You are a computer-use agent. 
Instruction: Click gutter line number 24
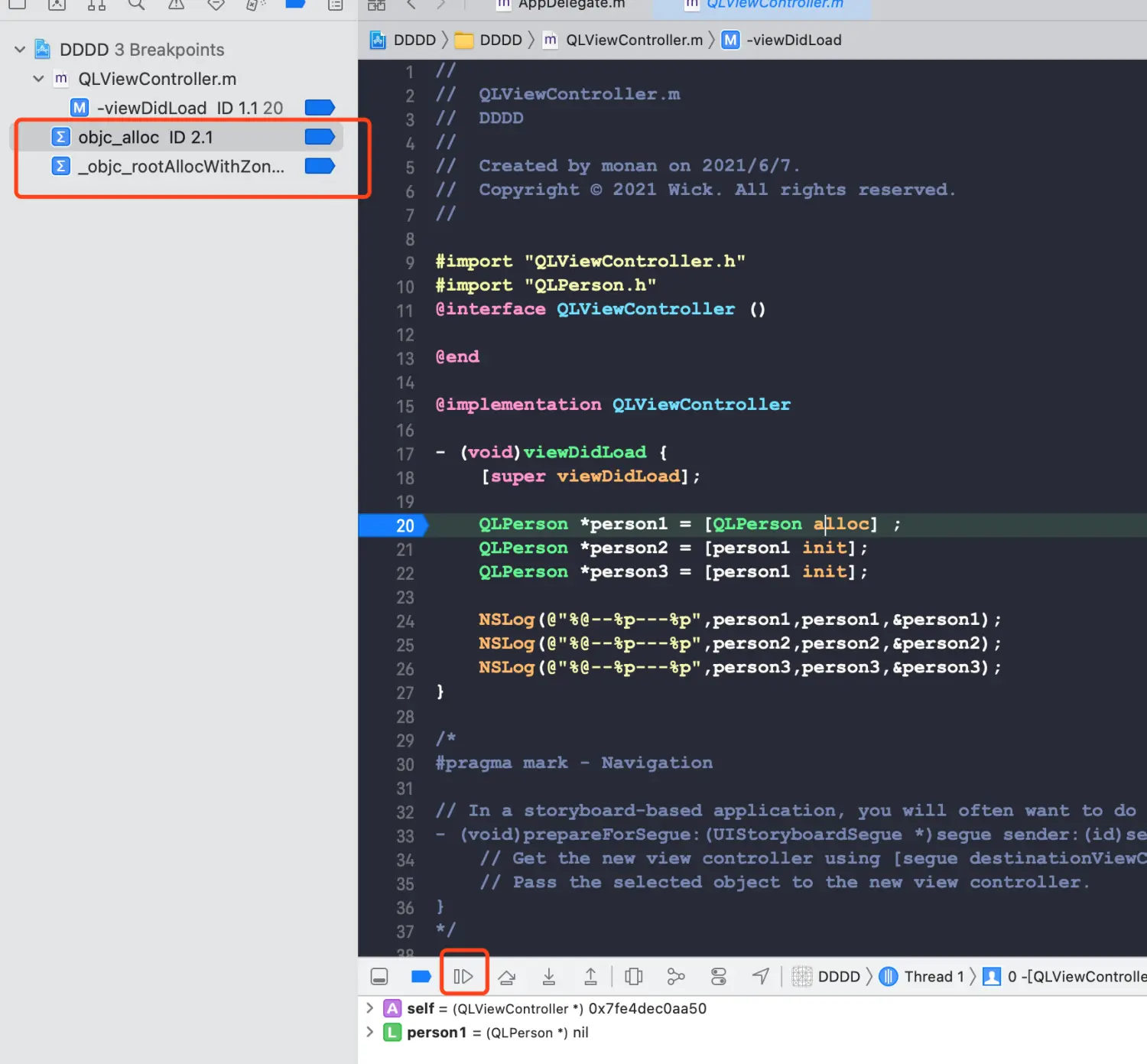pyautogui.click(x=405, y=621)
